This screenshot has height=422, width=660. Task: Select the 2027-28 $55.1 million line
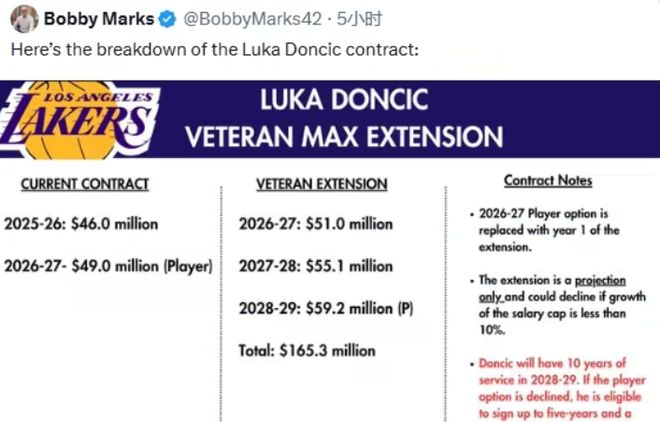[x=316, y=266]
